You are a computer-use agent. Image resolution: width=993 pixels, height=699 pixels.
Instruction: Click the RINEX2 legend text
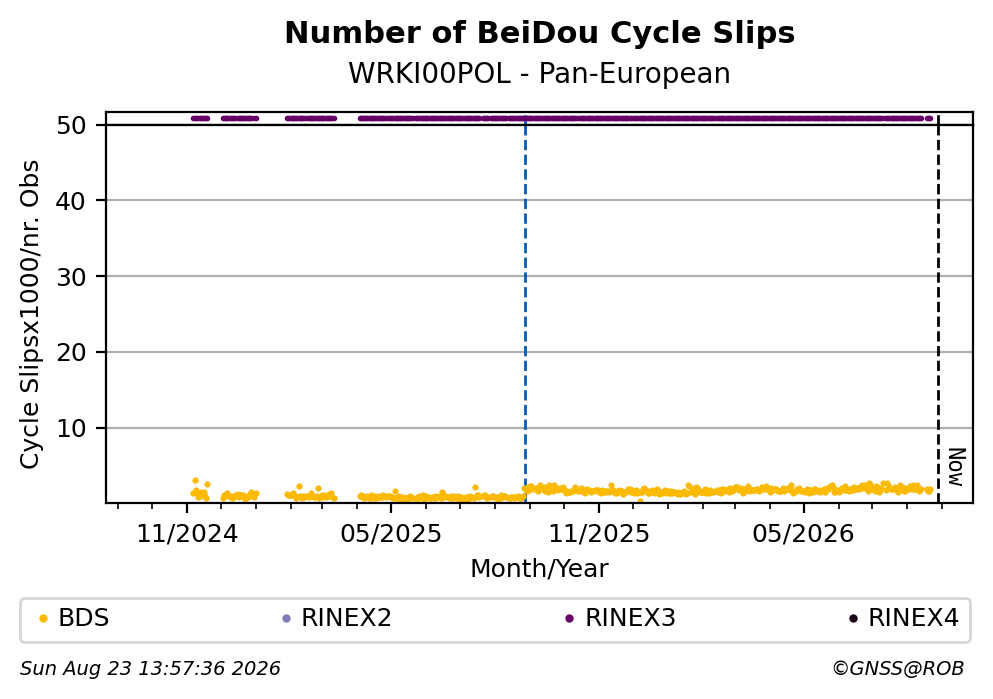tap(346, 618)
